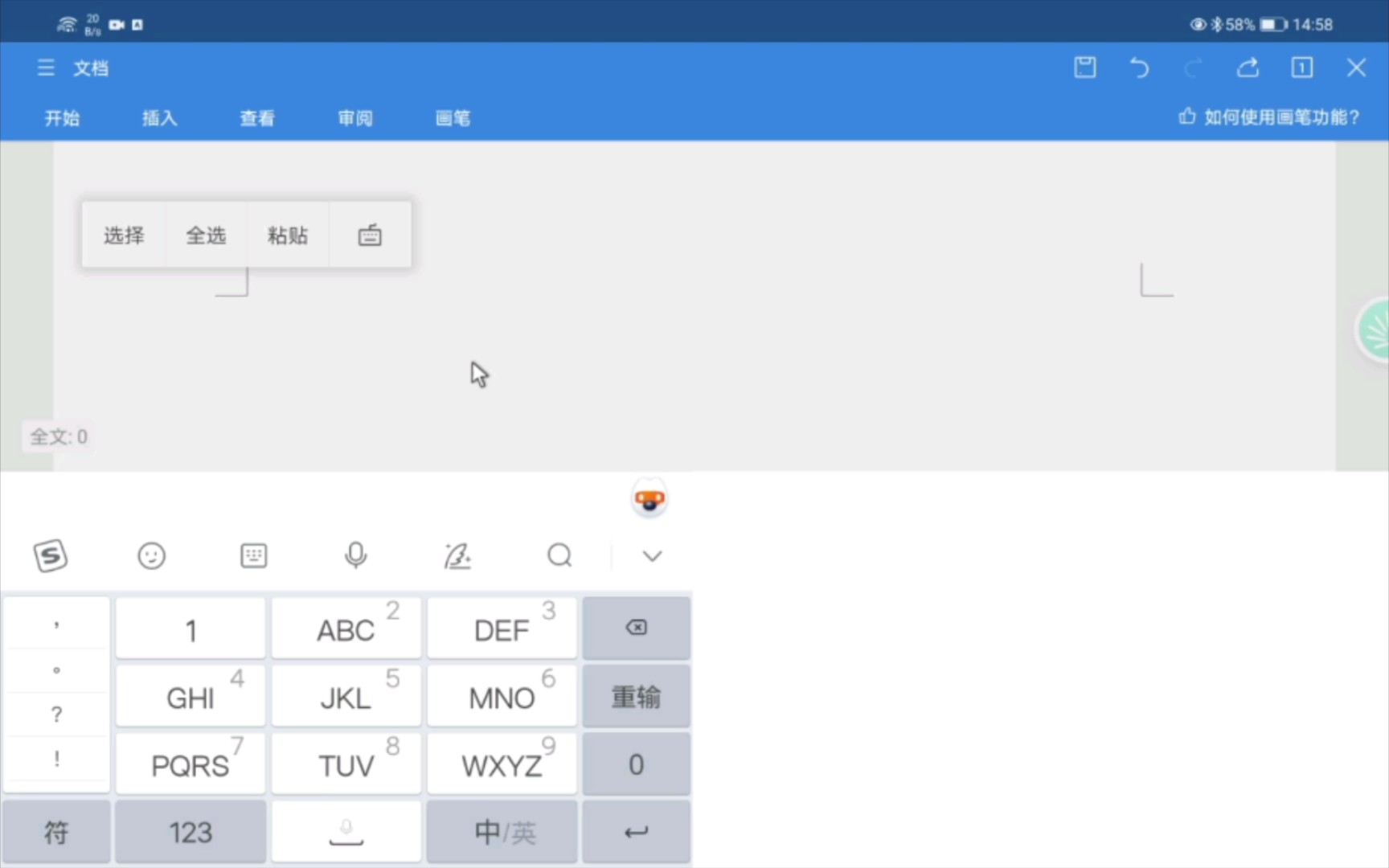1389x868 pixels.
Task: Choose 选择 in the popup menu
Action: point(124,235)
